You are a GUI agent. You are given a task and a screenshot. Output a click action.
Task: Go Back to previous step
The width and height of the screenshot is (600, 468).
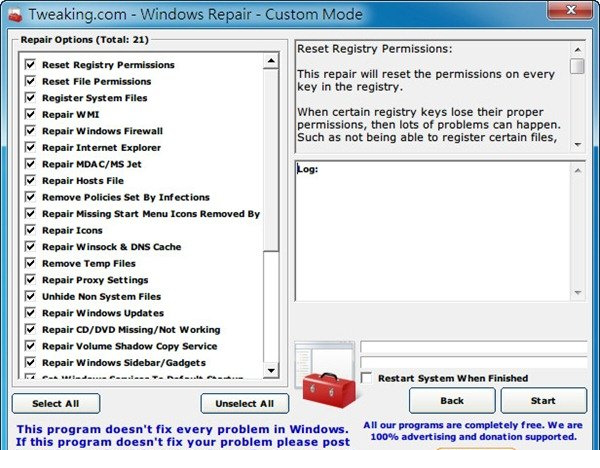click(x=452, y=401)
